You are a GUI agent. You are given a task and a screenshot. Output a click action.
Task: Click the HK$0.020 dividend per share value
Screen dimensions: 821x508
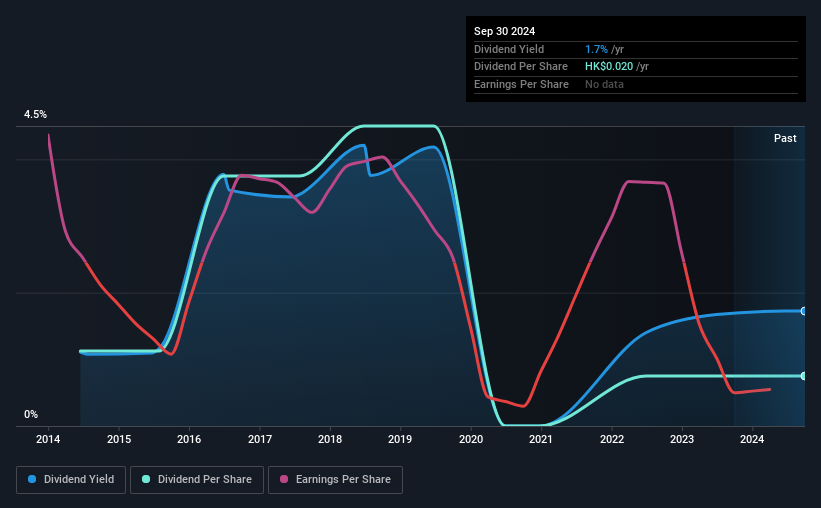[x=609, y=67]
